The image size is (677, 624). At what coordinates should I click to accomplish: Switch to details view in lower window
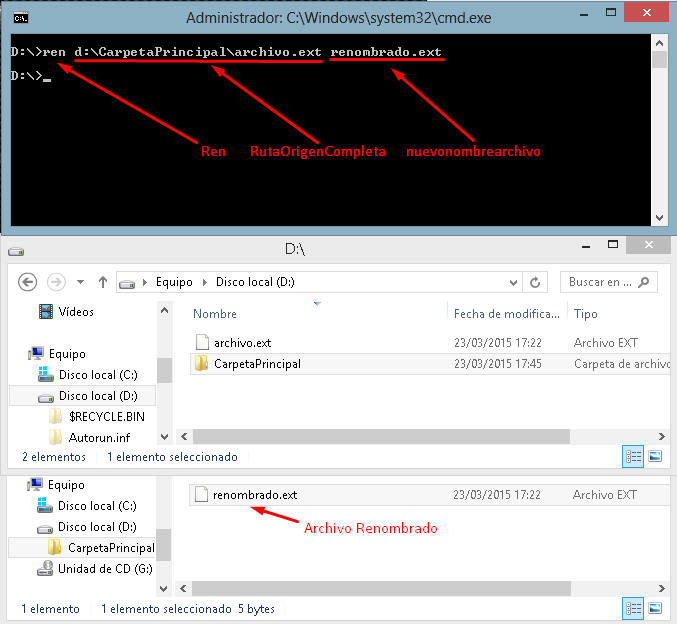[633, 608]
